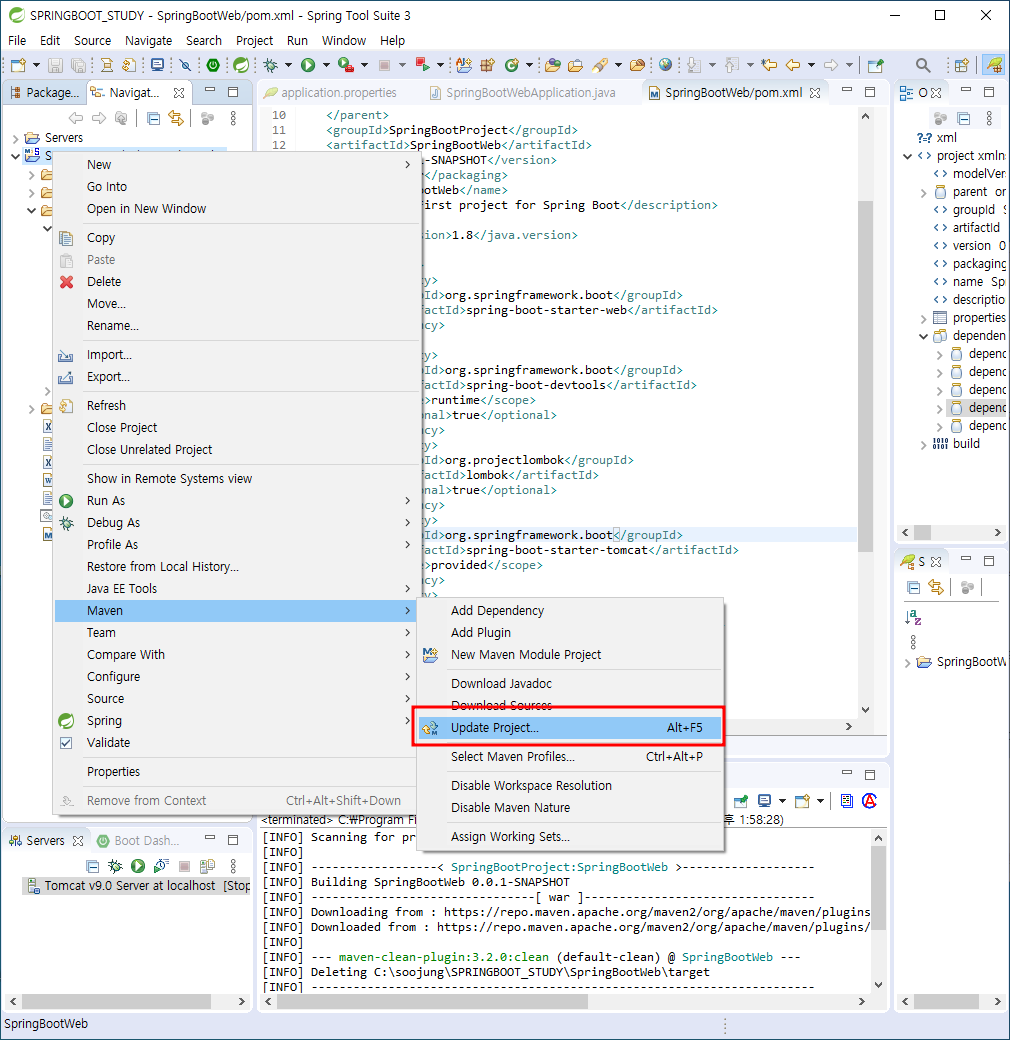
Task: Collapse the dependencies node in Outline
Action: pyautogui.click(x=923, y=336)
